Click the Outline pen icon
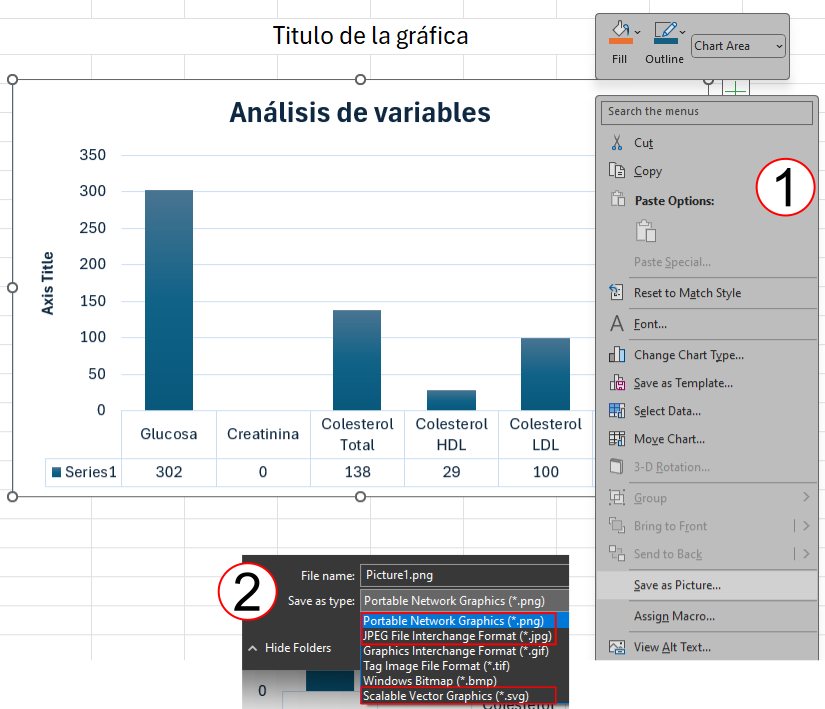Screen dimensions: 825x709 (664, 33)
